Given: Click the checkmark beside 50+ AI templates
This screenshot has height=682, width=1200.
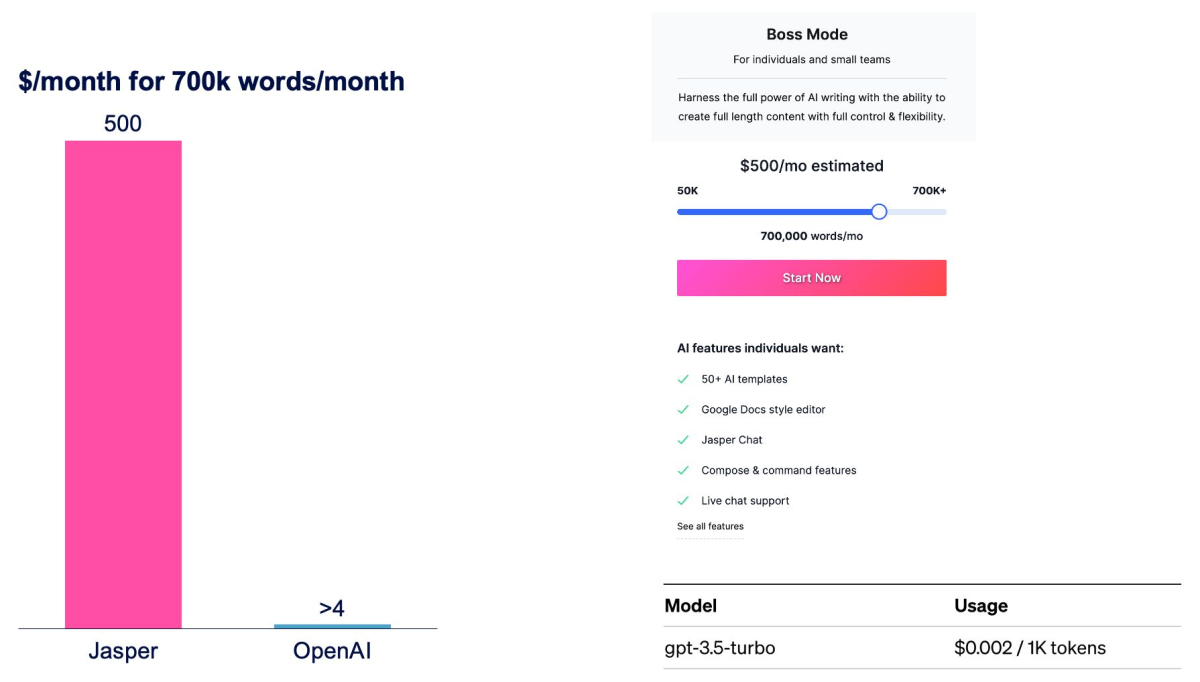Looking at the screenshot, I should click(683, 379).
